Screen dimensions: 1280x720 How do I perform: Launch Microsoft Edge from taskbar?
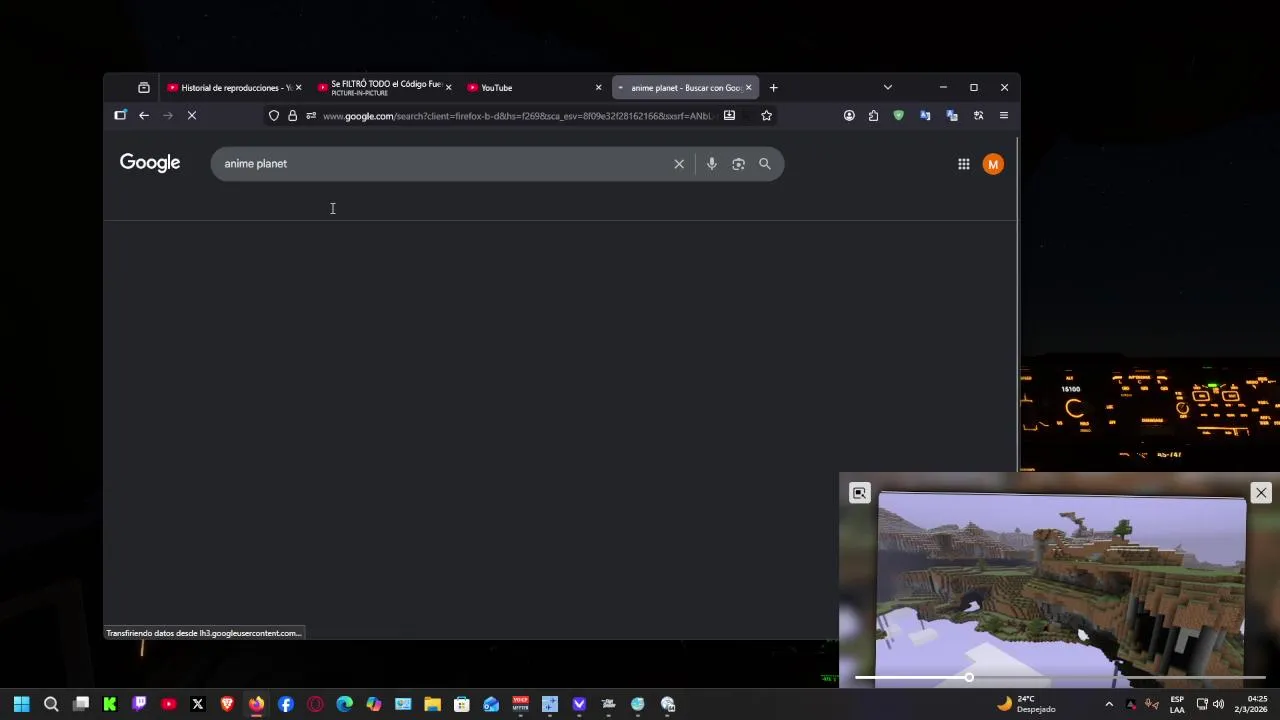click(344, 704)
